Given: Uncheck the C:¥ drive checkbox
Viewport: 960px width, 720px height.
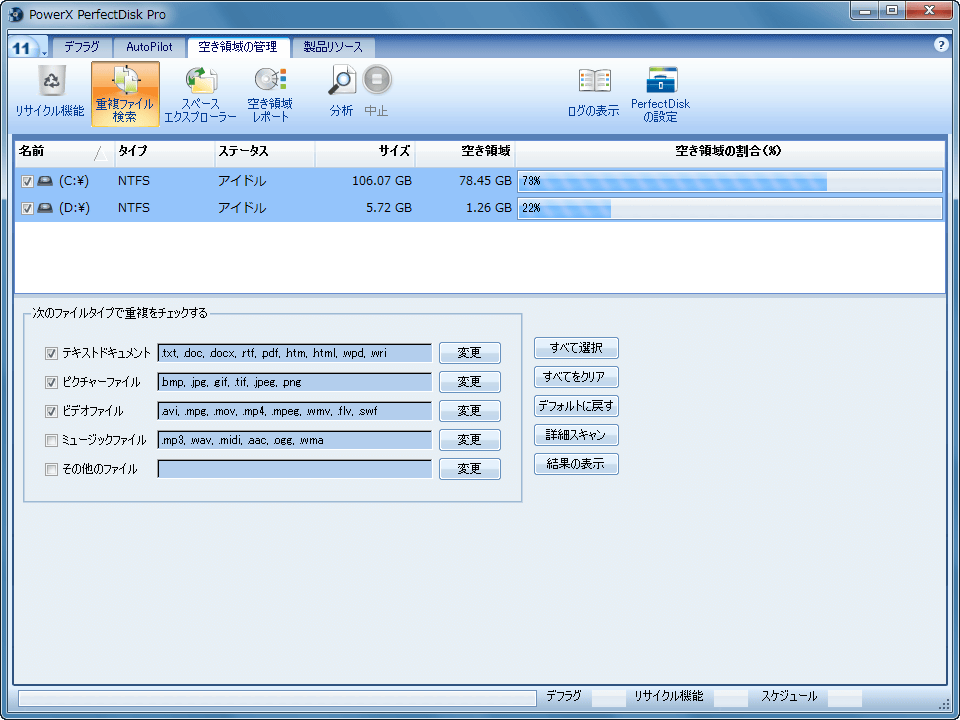Looking at the screenshot, I should 27,182.
